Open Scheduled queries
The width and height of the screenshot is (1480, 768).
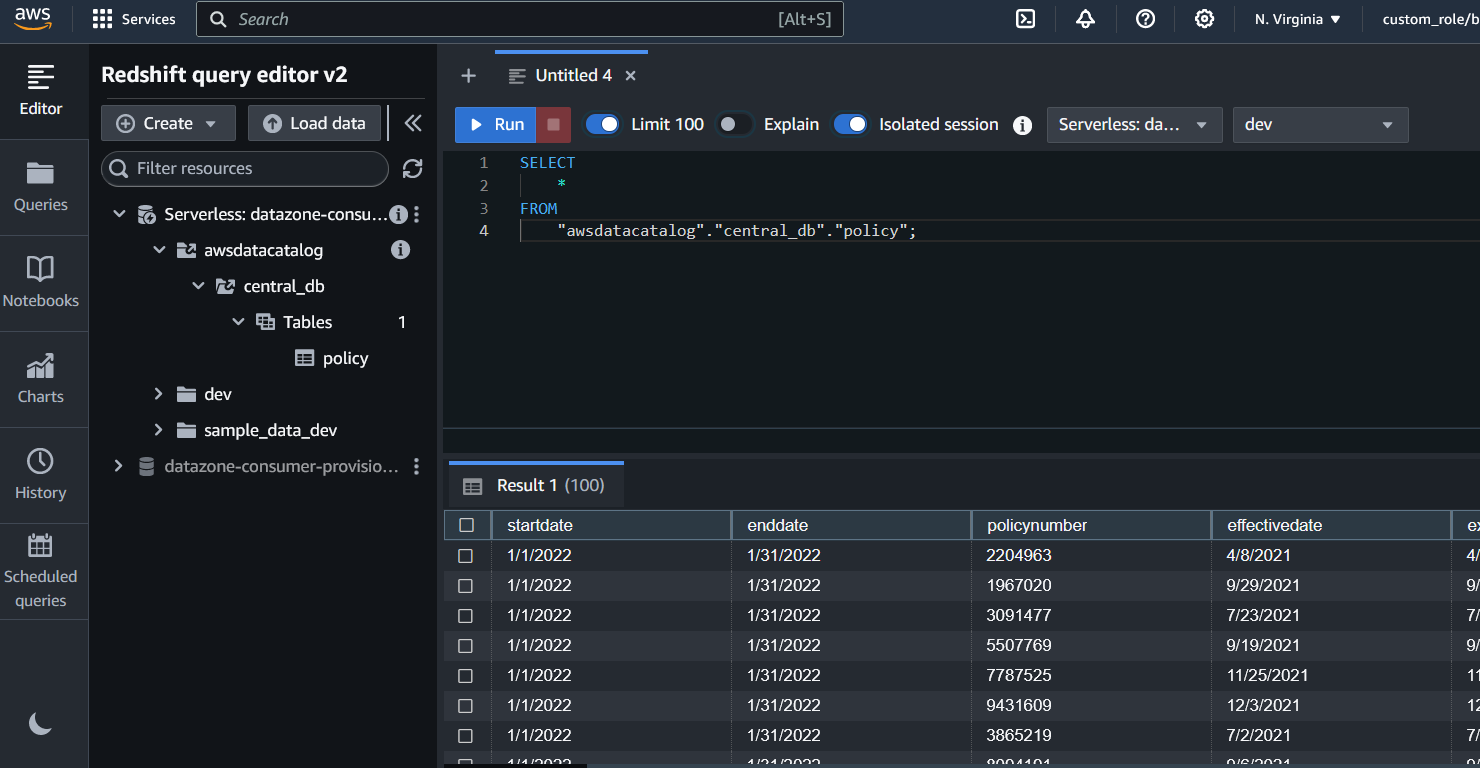(x=41, y=570)
